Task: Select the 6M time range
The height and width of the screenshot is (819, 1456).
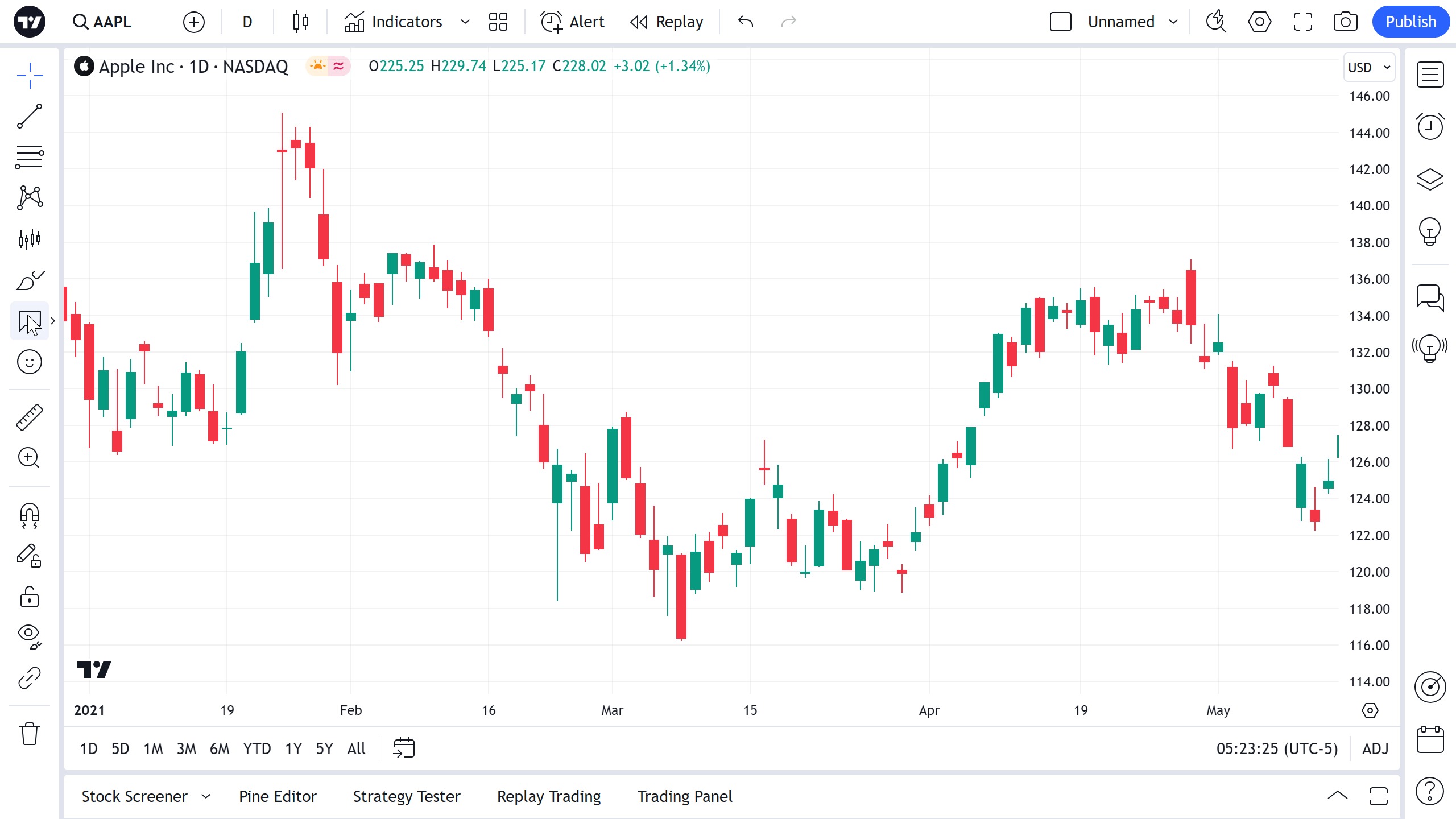Action: (x=220, y=748)
